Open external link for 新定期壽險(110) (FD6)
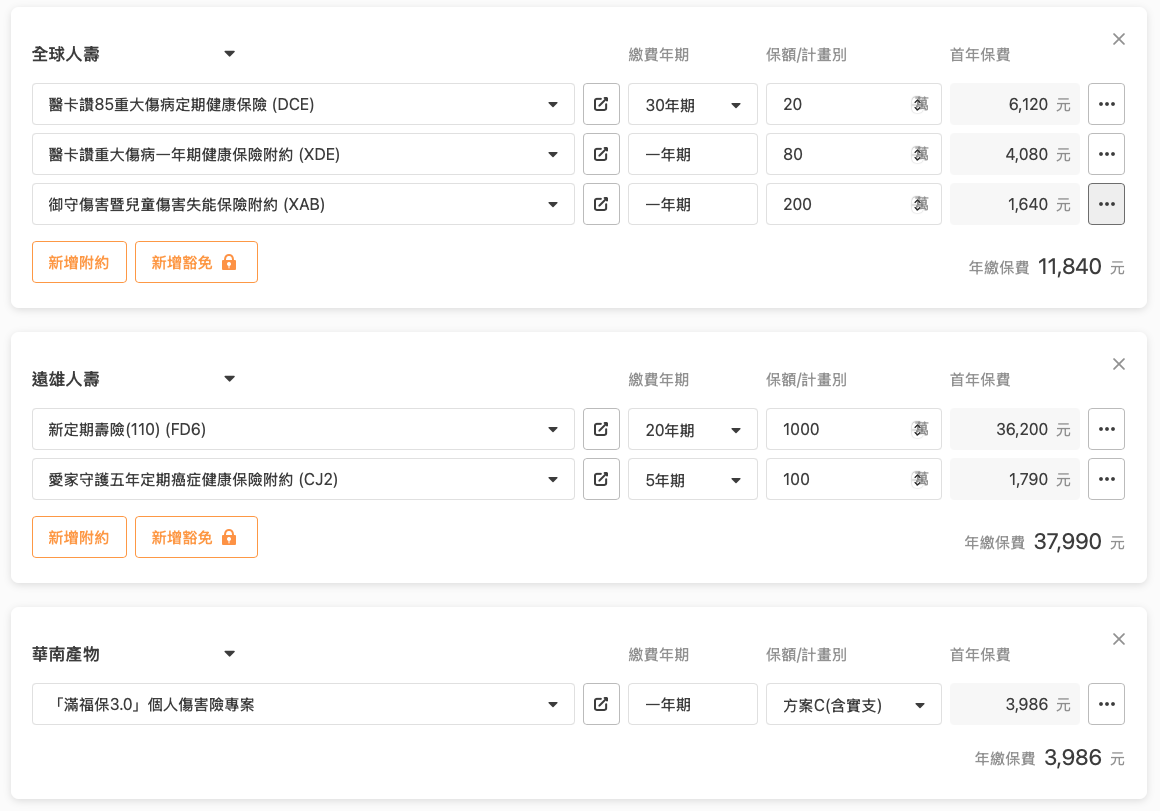This screenshot has height=811, width=1160. (601, 429)
